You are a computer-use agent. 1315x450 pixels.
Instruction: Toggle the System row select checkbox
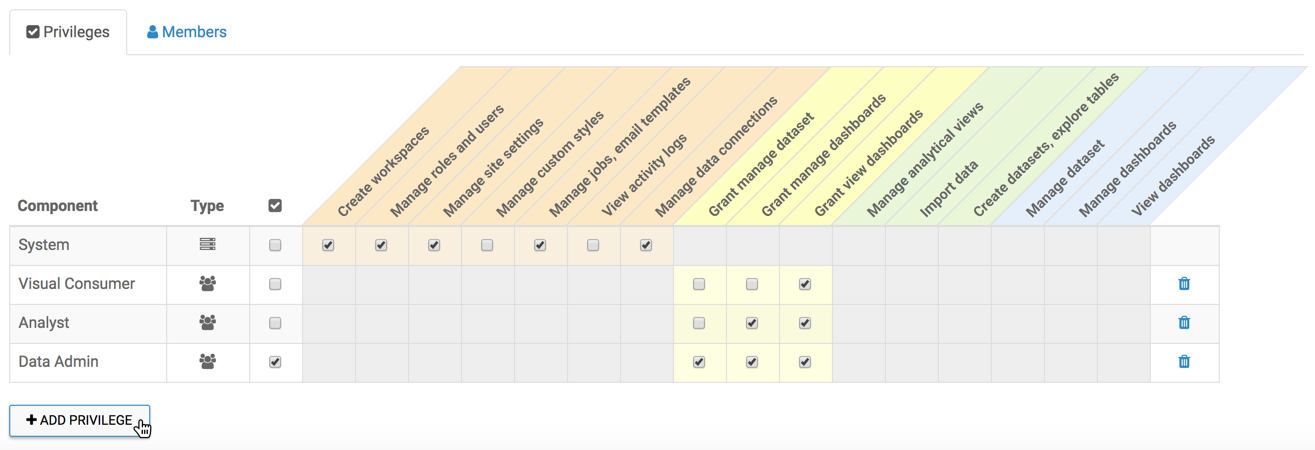point(275,245)
